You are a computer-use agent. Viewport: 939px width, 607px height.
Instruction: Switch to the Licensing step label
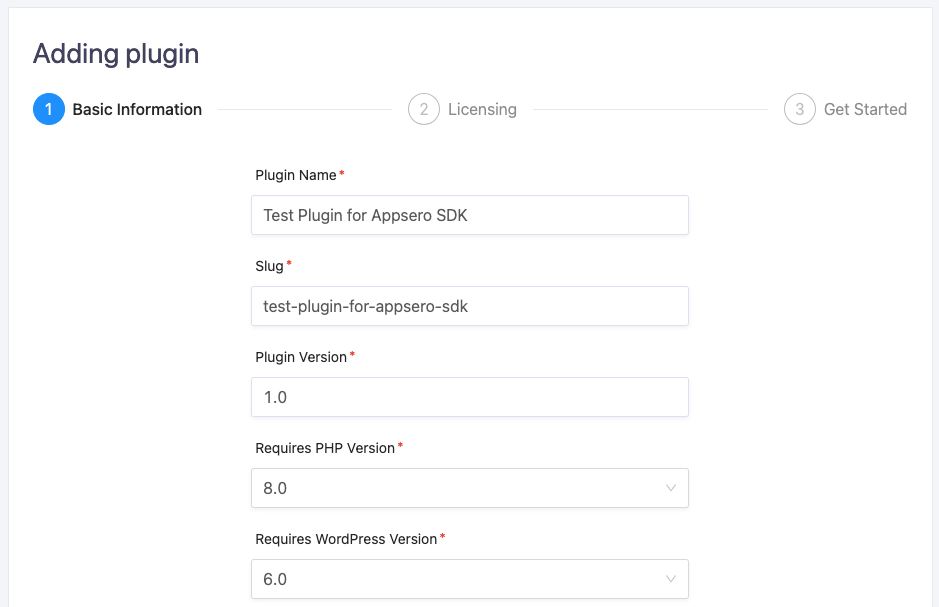tap(482, 110)
